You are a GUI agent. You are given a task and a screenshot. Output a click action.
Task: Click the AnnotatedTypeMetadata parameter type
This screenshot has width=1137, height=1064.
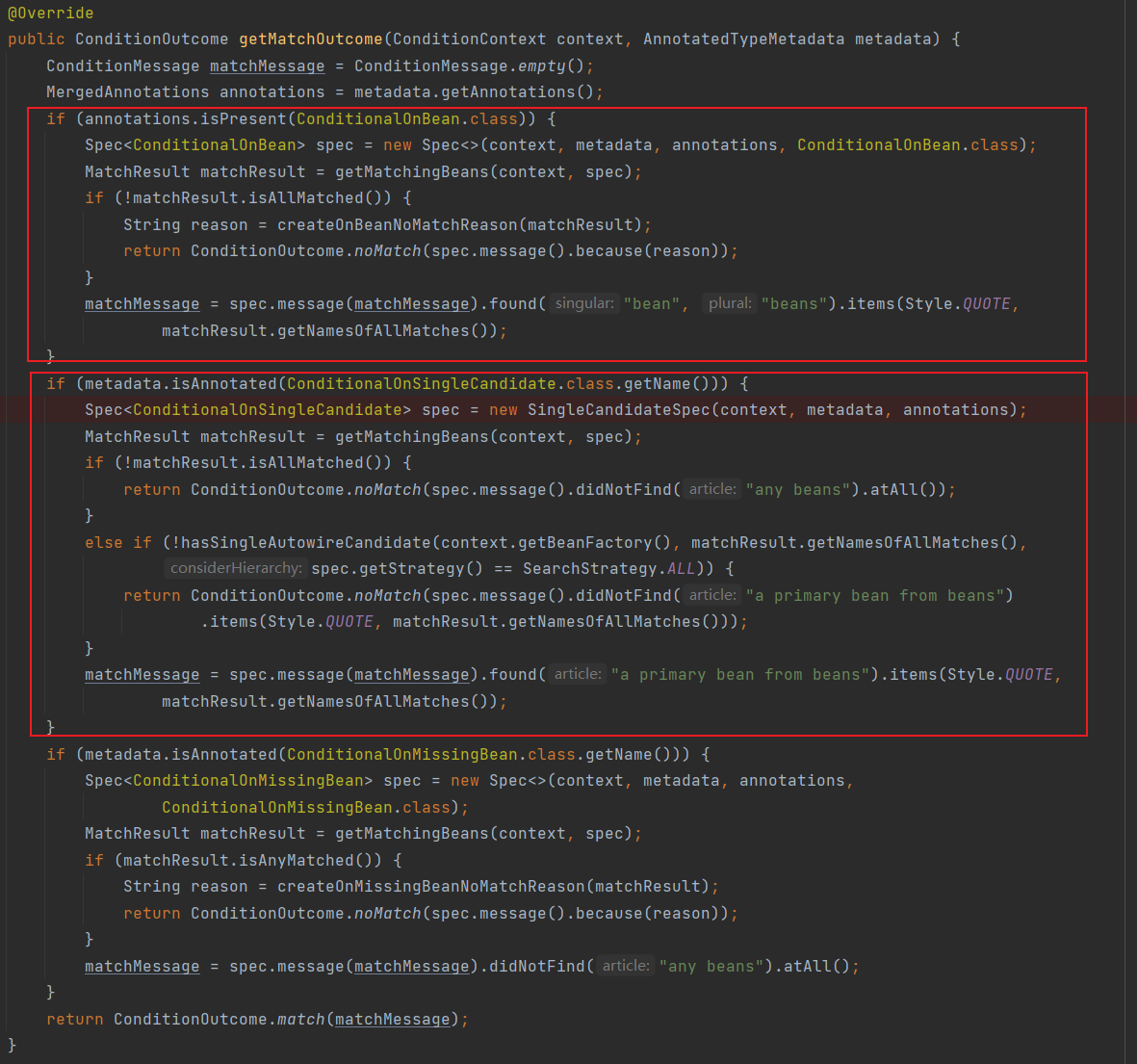pyautogui.click(x=743, y=39)
